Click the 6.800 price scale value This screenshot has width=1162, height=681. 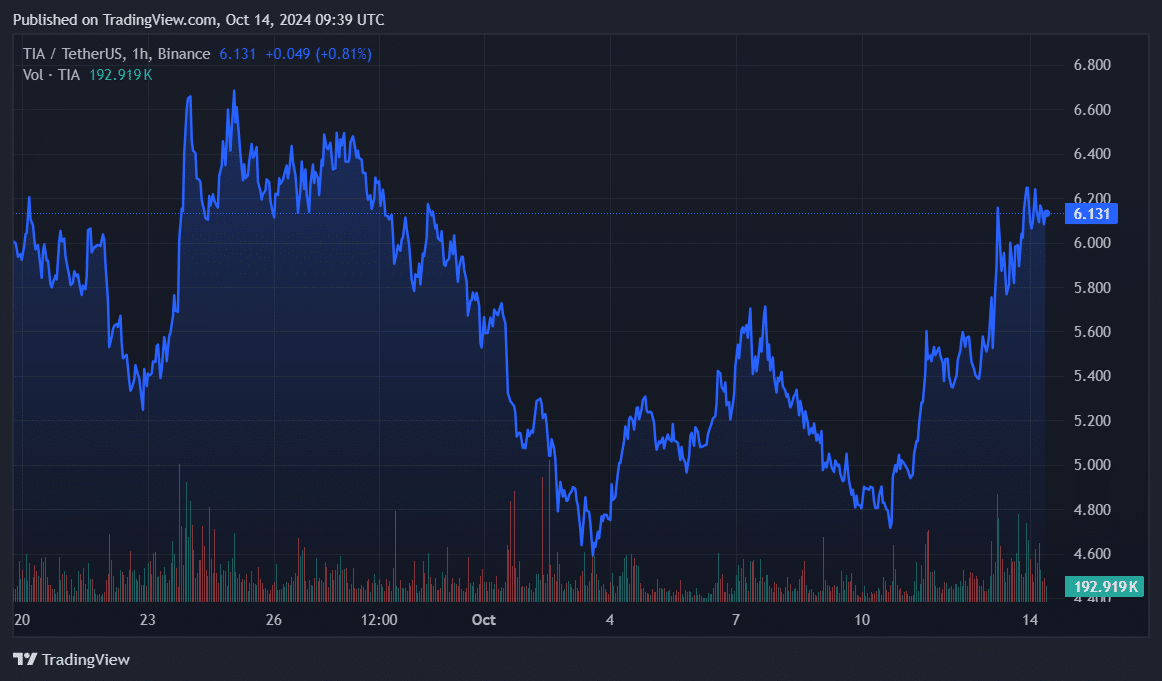click(1094, 64)
